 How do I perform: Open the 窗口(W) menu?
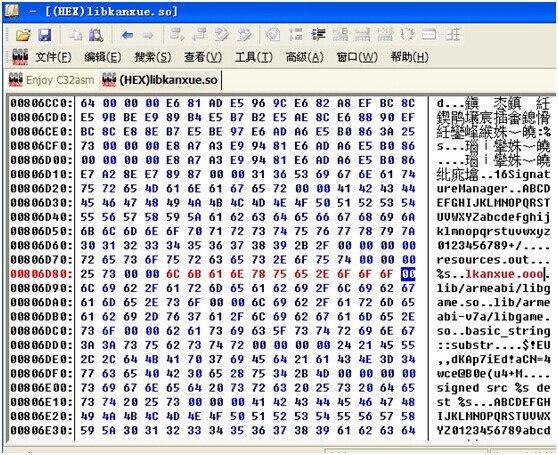(357, 57)
